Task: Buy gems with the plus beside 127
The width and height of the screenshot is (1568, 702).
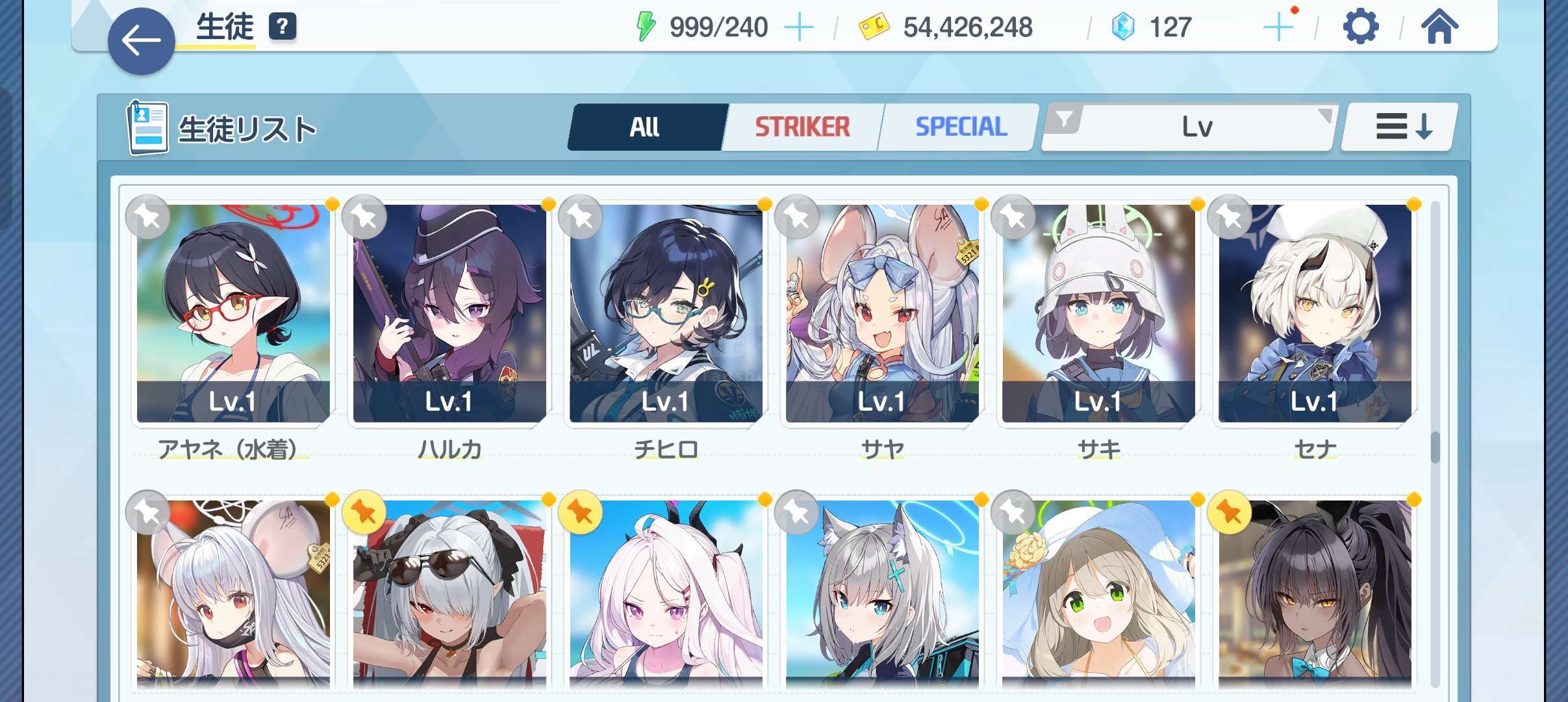Action: tap(1278, 27)
